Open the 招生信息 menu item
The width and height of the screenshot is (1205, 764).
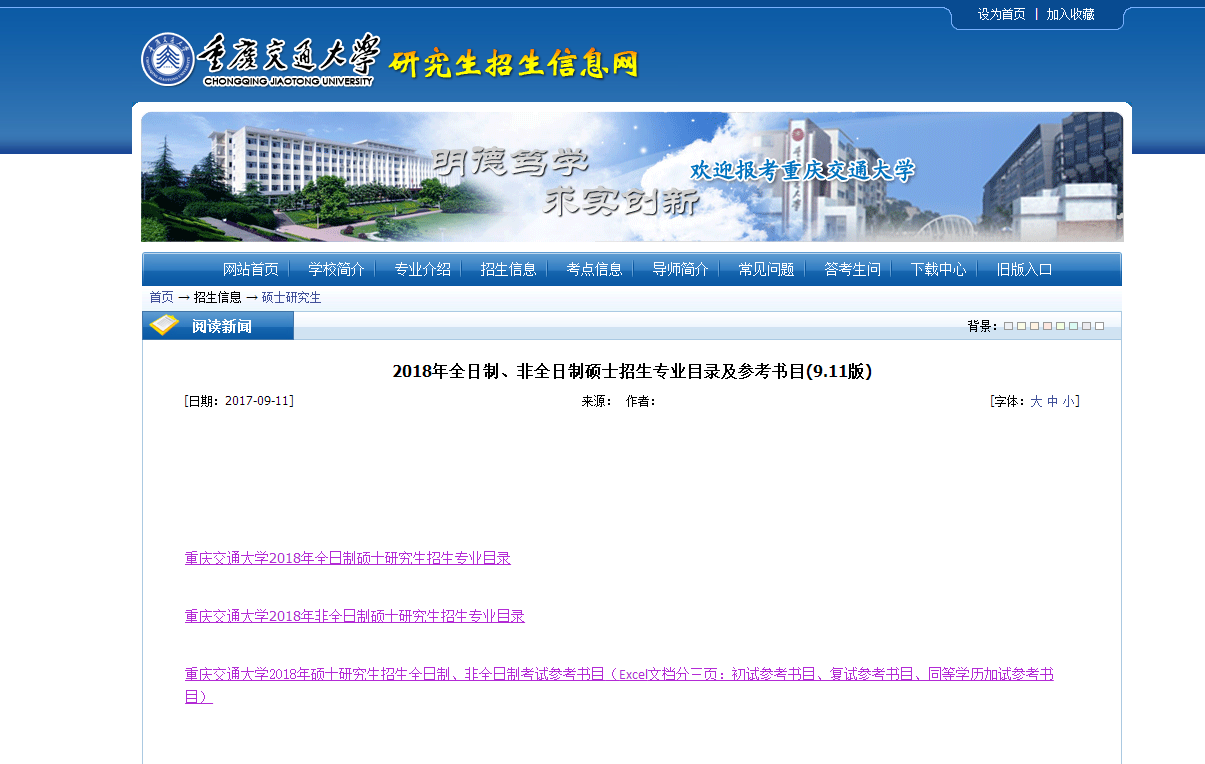(x=508, y=269)
